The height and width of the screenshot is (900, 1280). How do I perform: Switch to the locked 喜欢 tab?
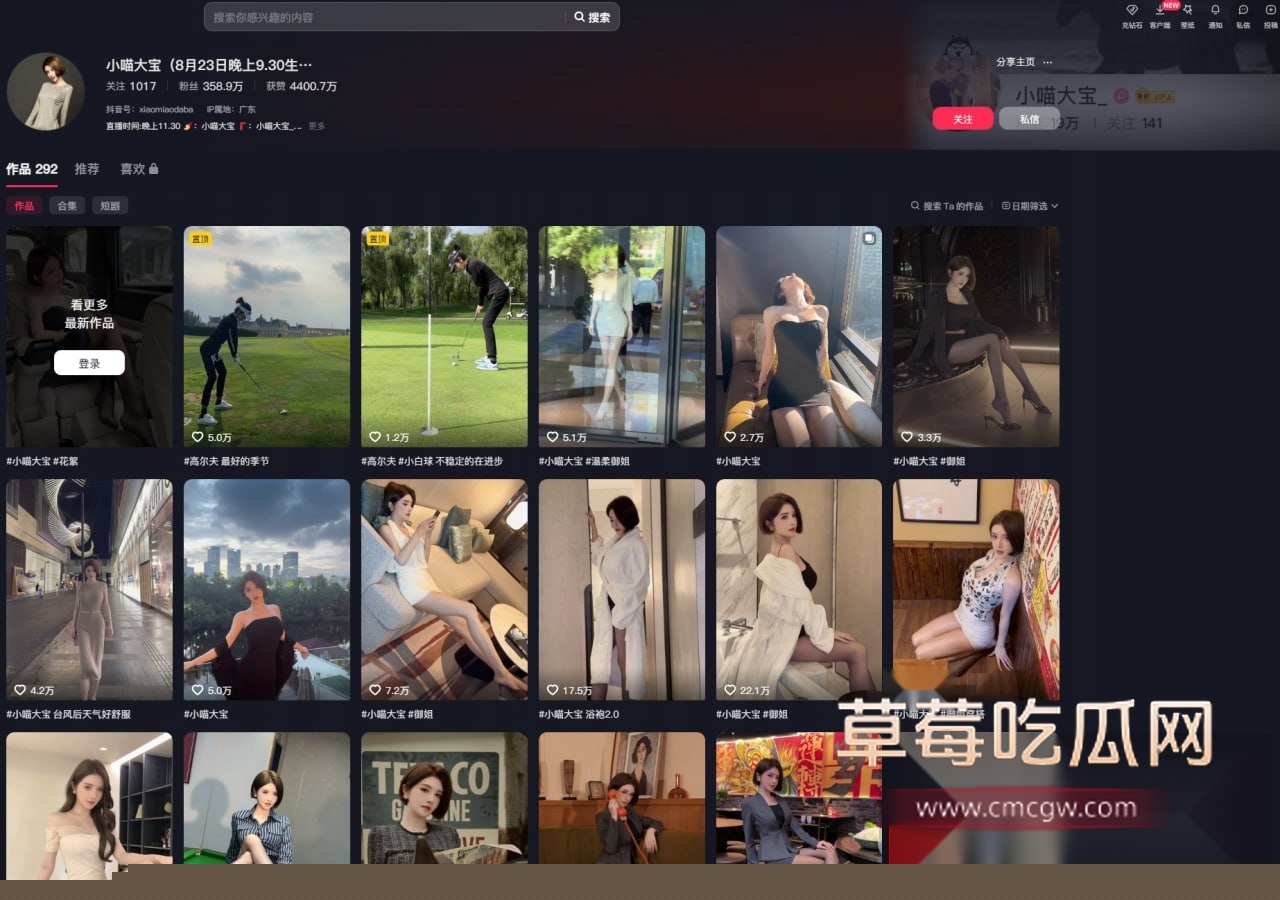[x=139, y=169]
